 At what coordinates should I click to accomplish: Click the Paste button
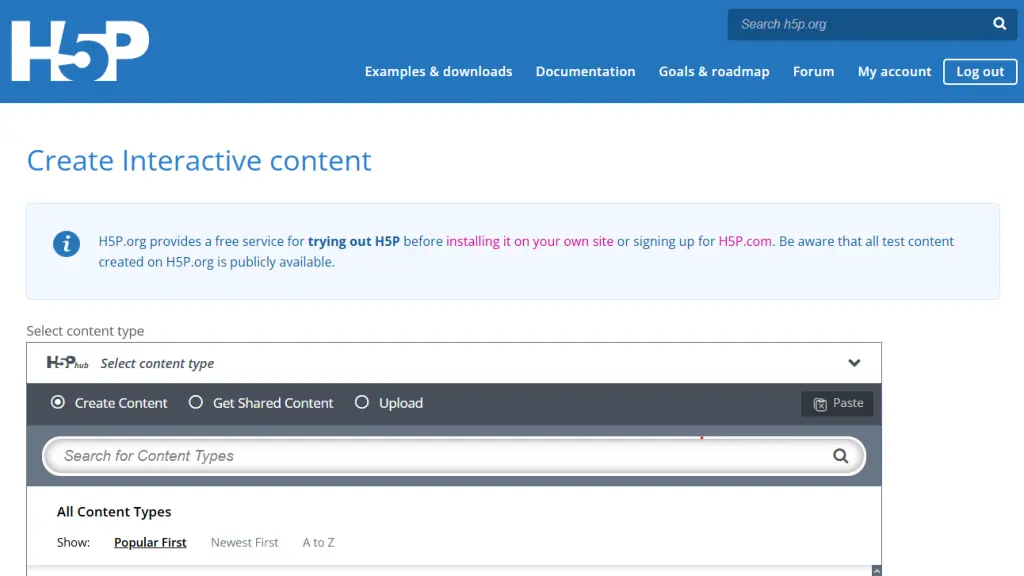coord(837,404)
